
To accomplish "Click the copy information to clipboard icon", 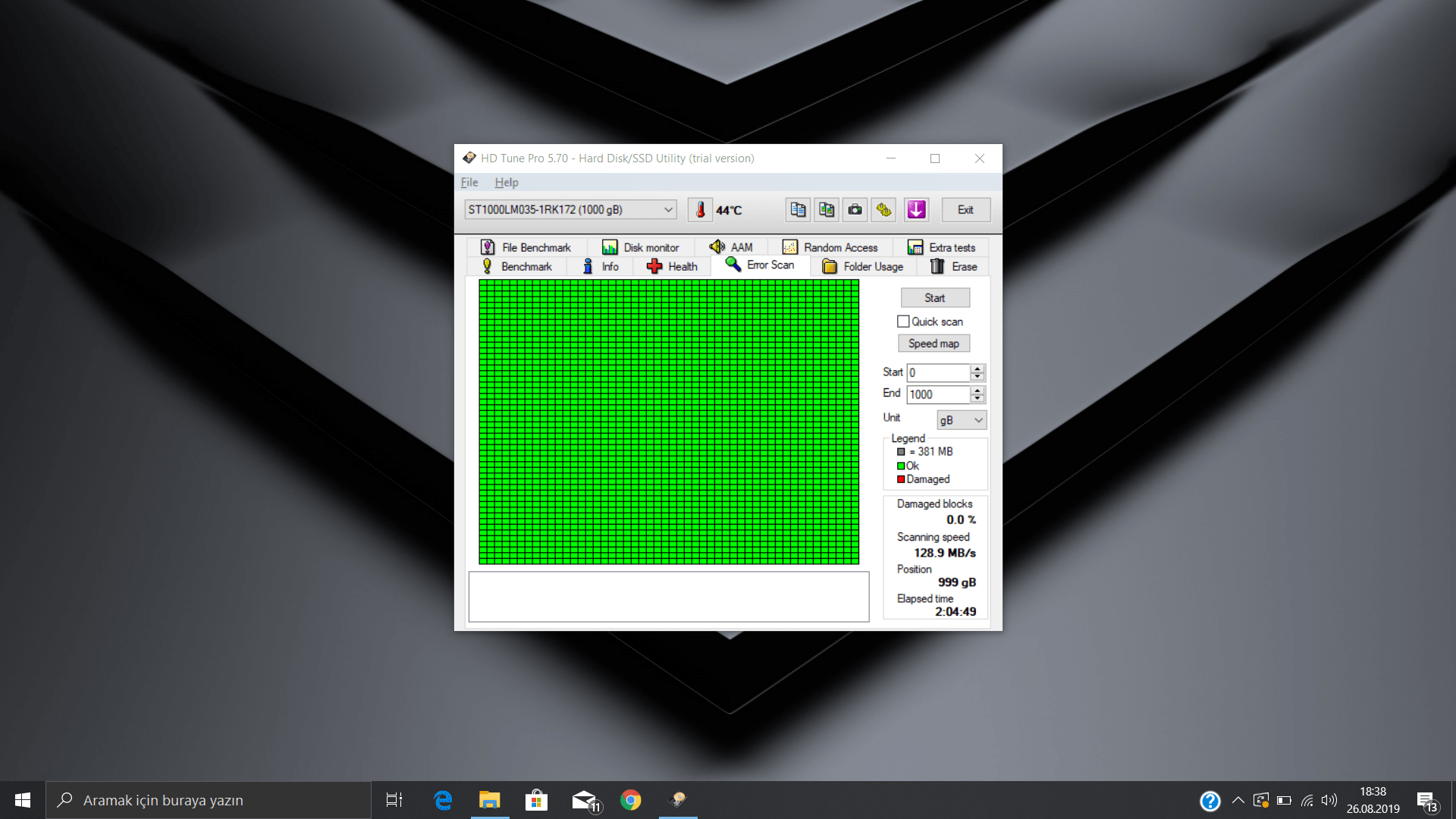I will (797, 209).
